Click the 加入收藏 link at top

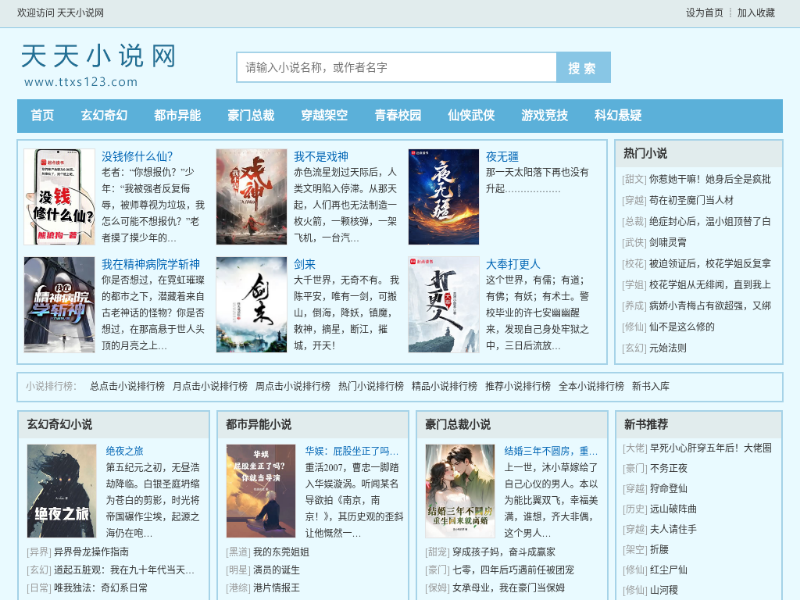(756, 13)
